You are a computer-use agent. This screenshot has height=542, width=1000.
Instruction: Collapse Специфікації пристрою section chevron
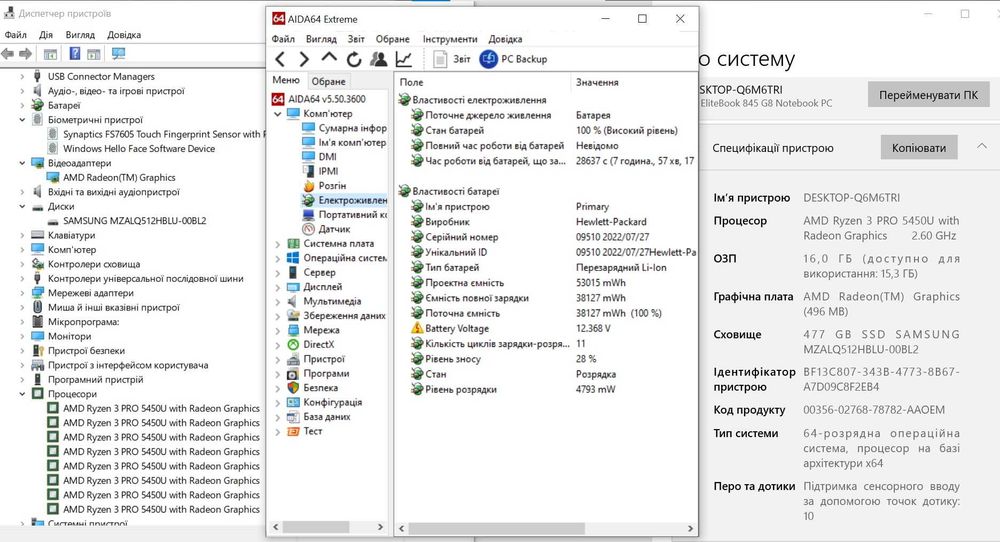tap(982, 146)
